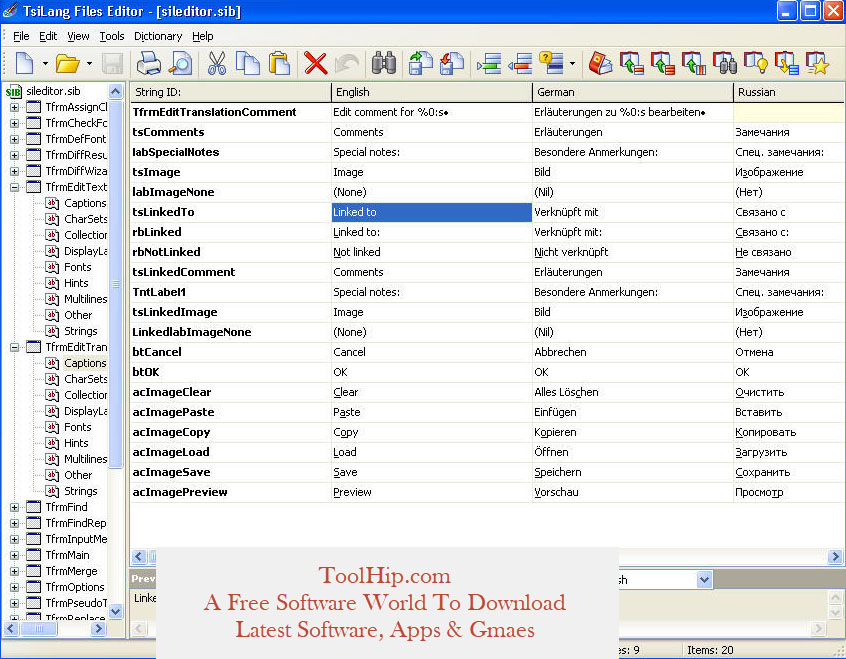This screenshot has width=846, height=659.
Task: Expand the TfrmOptions tree node
Action: 15,587
